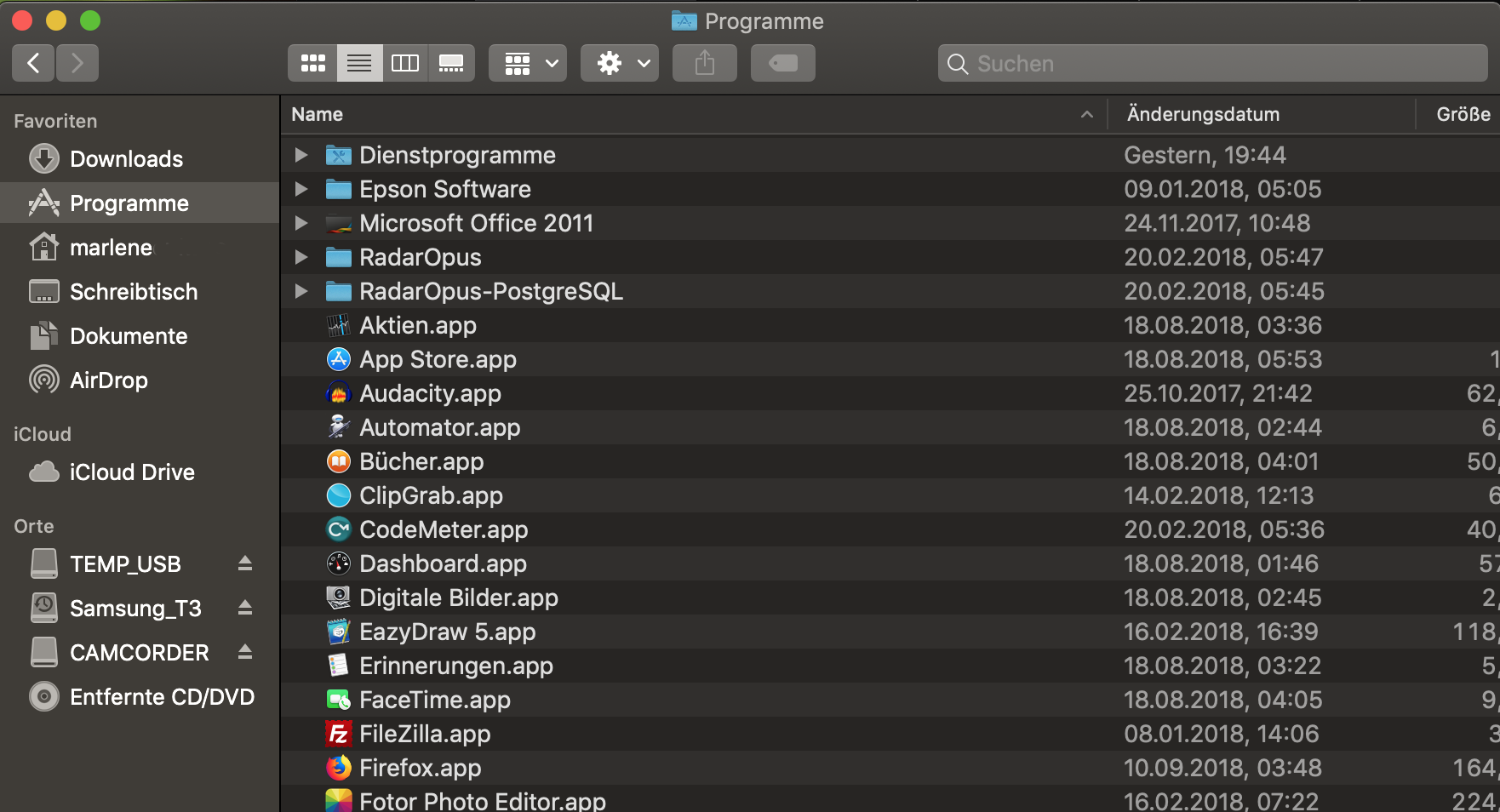
Task: Open Downloads in the sidebar
Action: 140,159
